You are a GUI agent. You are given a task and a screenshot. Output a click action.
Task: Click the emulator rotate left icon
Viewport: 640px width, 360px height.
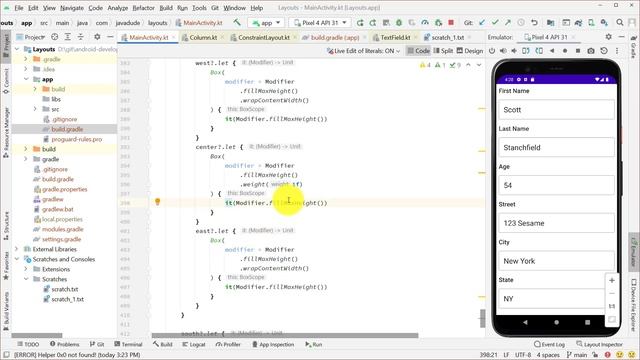click(x=526, y=51)
